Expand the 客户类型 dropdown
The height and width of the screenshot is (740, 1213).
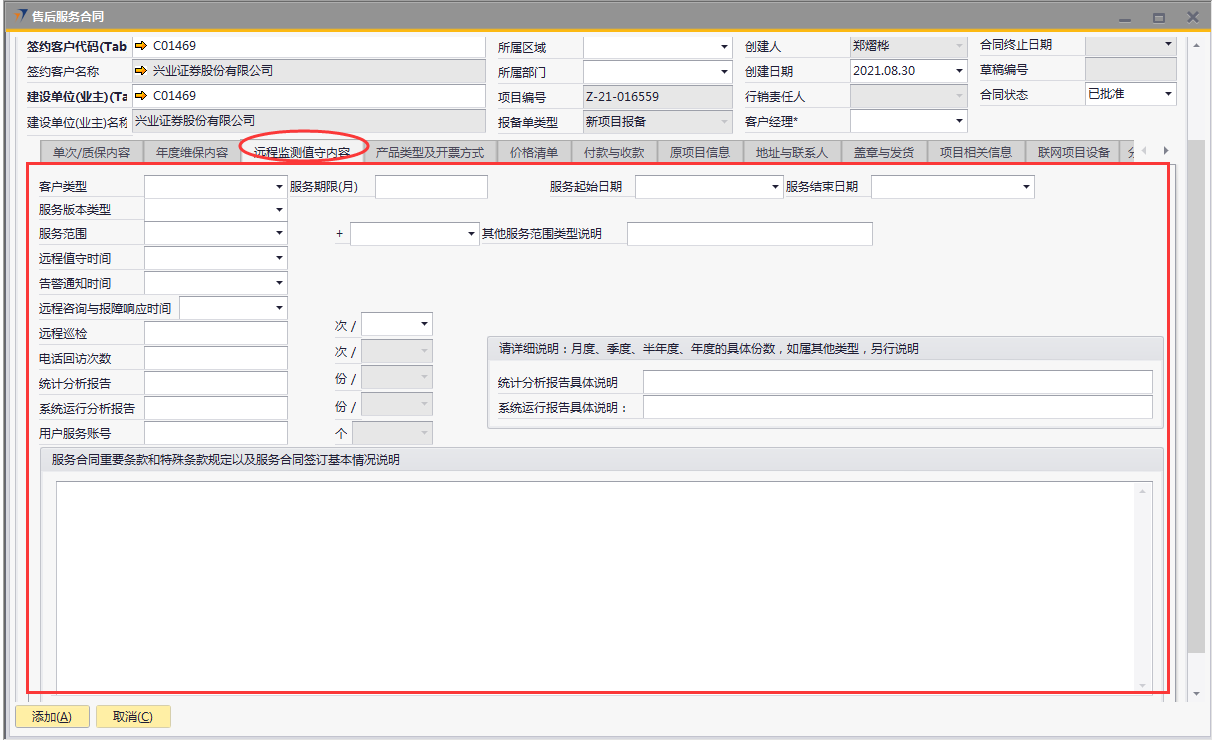point(279,187)
